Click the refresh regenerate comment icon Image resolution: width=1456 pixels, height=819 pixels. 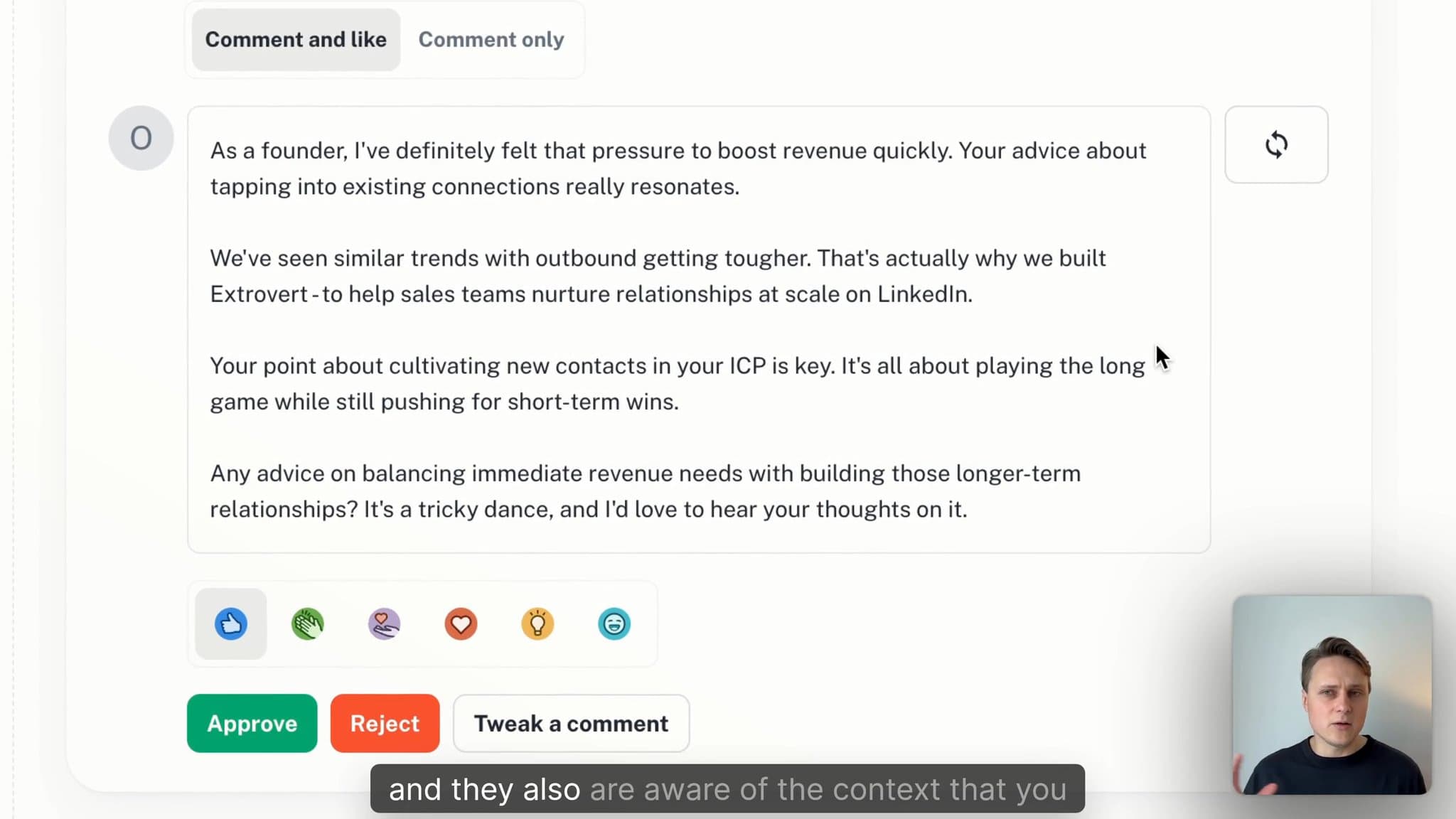click(x=1277, y=144)
